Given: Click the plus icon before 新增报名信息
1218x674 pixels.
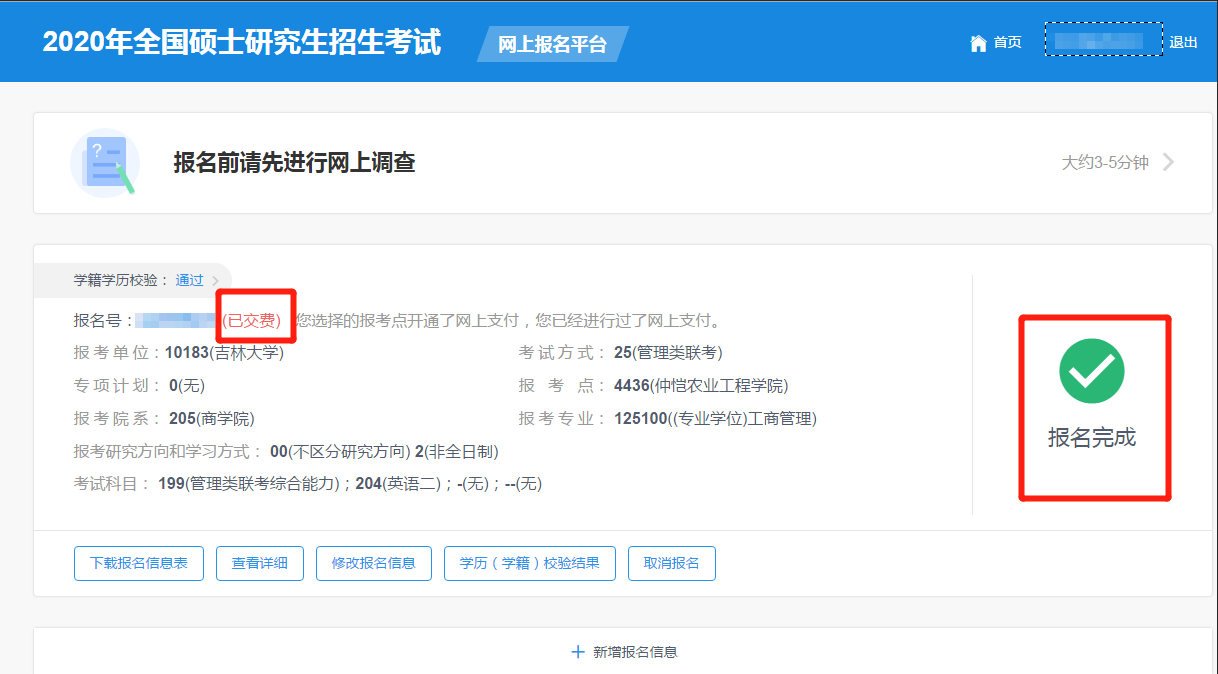Looking at the screenshot, I should tap(578, 651).
